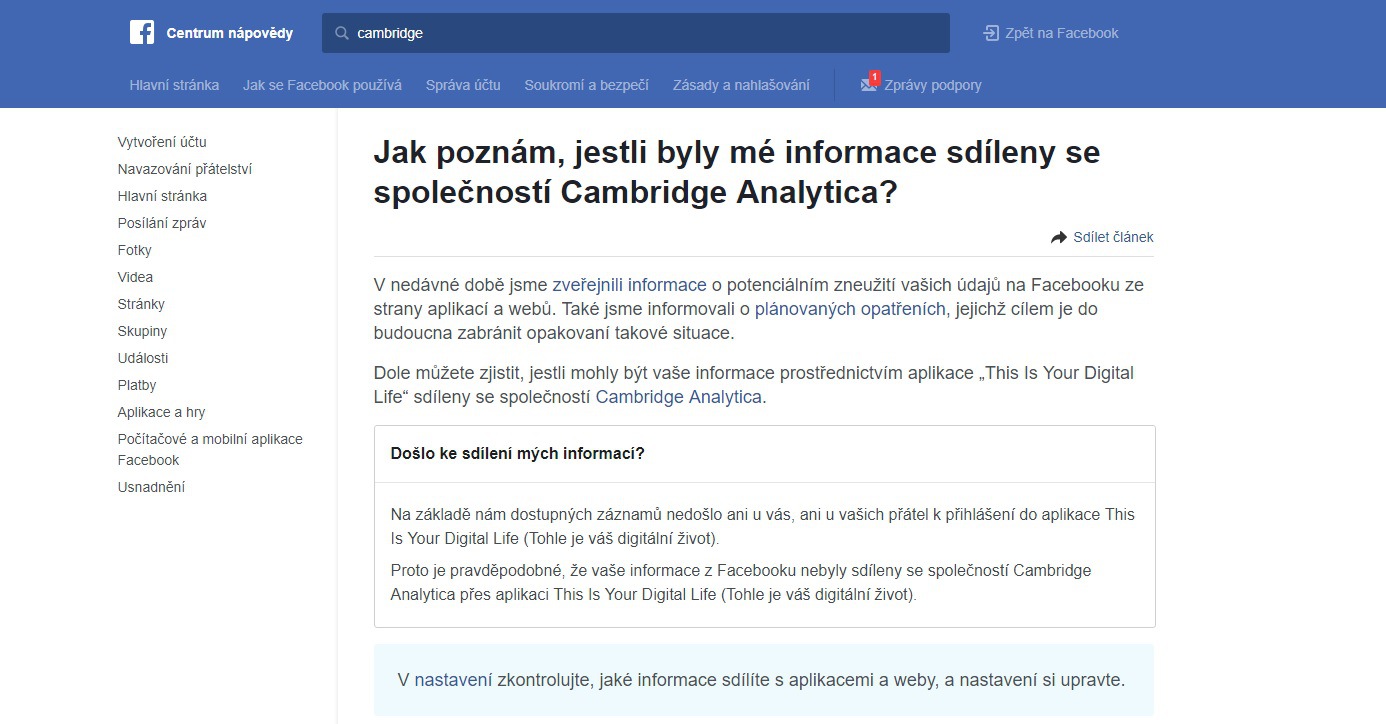Viewport: 1386px width, 724px height.
Task: Switch to Jak se Facebook používá section
Action: coord(321,85)
